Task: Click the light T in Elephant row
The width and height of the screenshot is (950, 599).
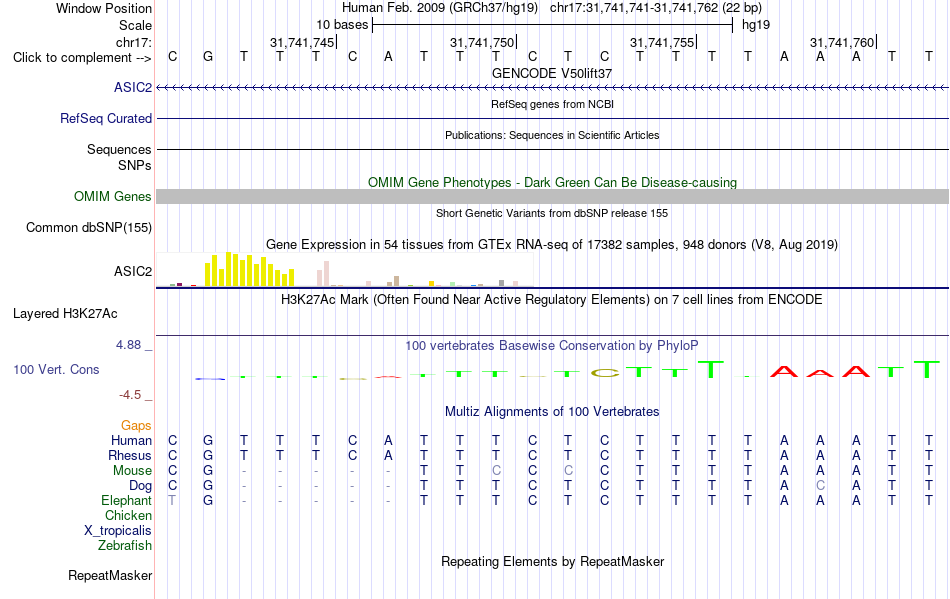Action: 173,501
